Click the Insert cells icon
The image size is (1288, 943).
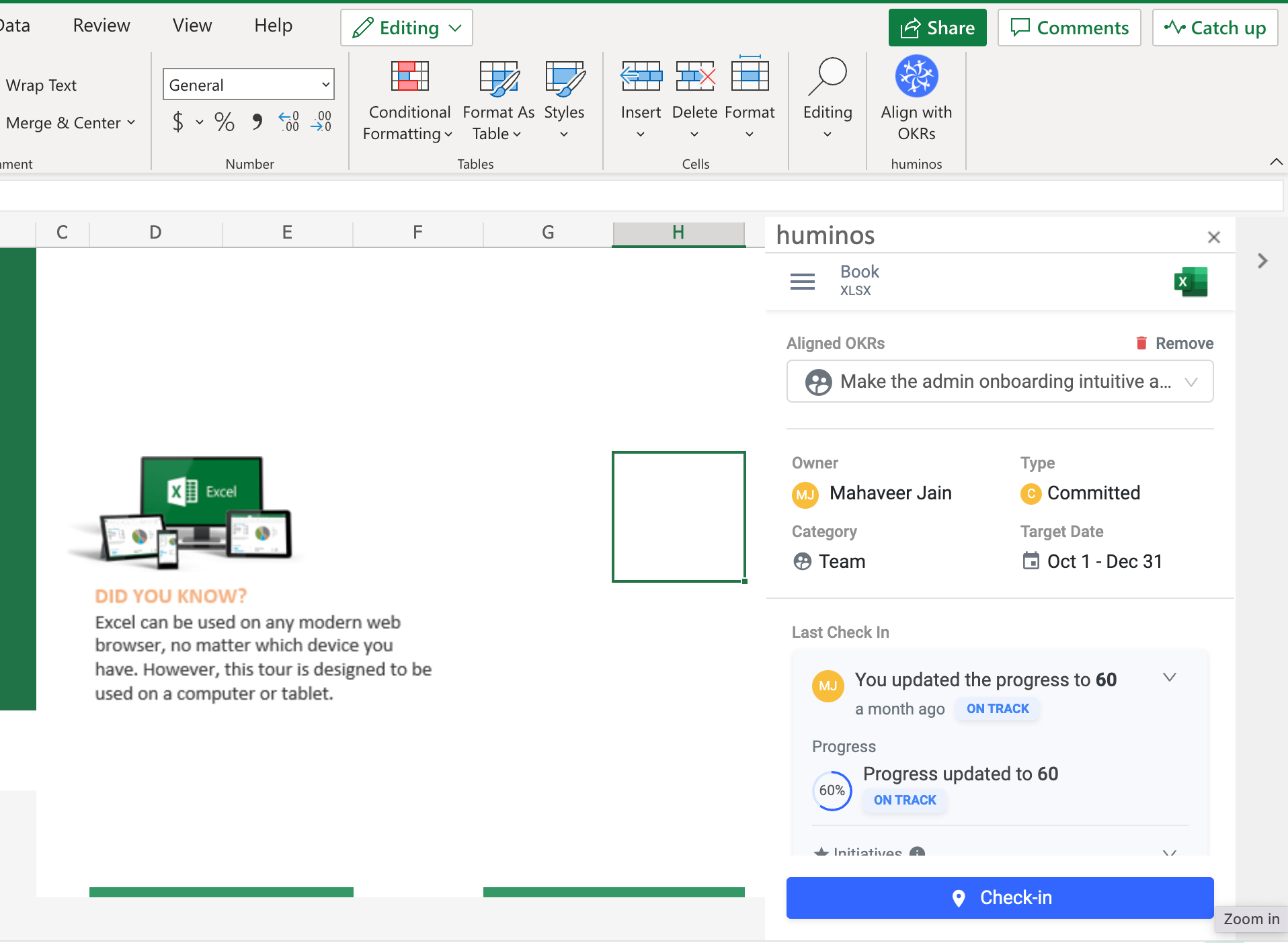[x=641, y=77]
